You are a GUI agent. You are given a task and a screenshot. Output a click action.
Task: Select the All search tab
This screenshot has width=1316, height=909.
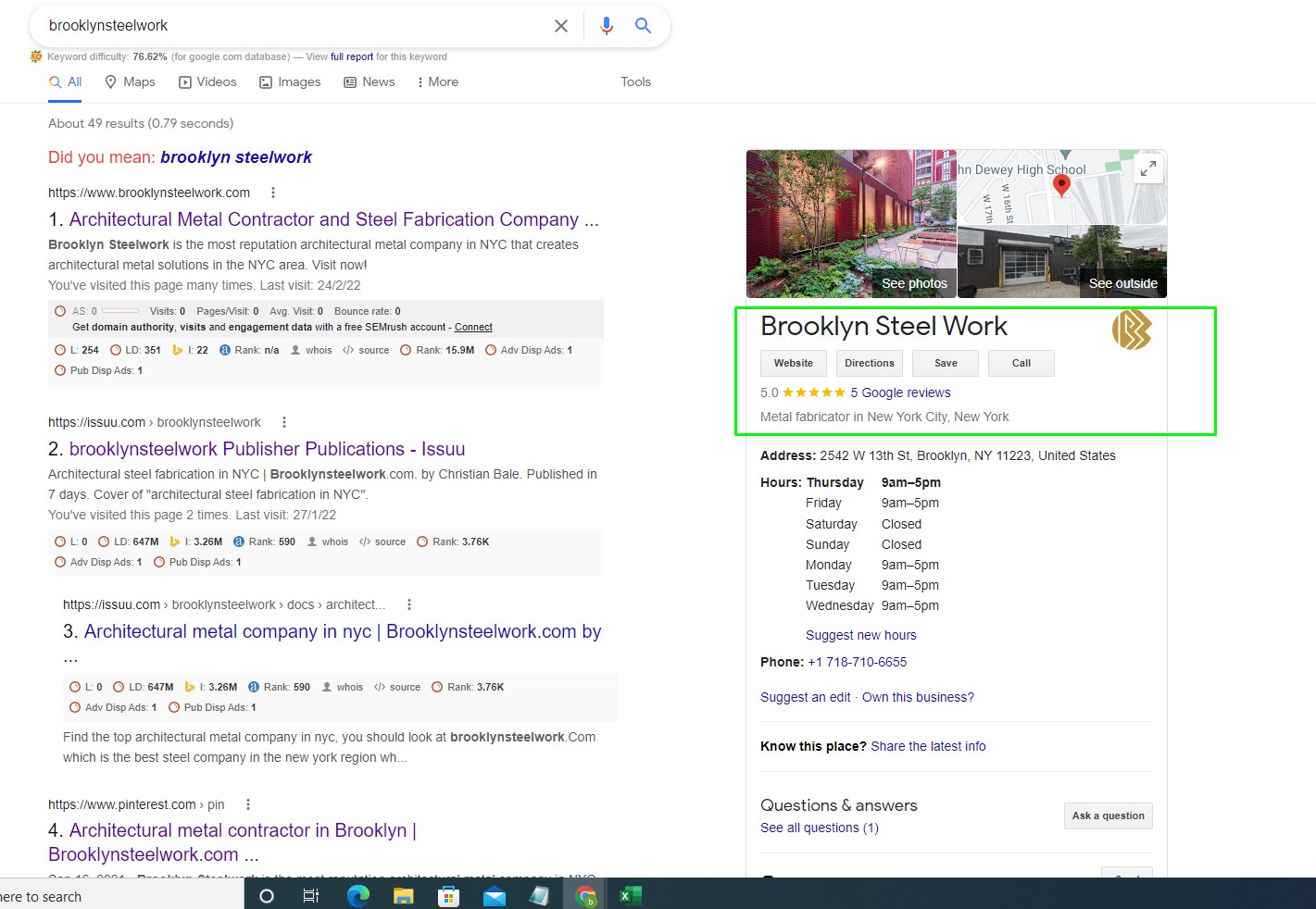point(66,81)
